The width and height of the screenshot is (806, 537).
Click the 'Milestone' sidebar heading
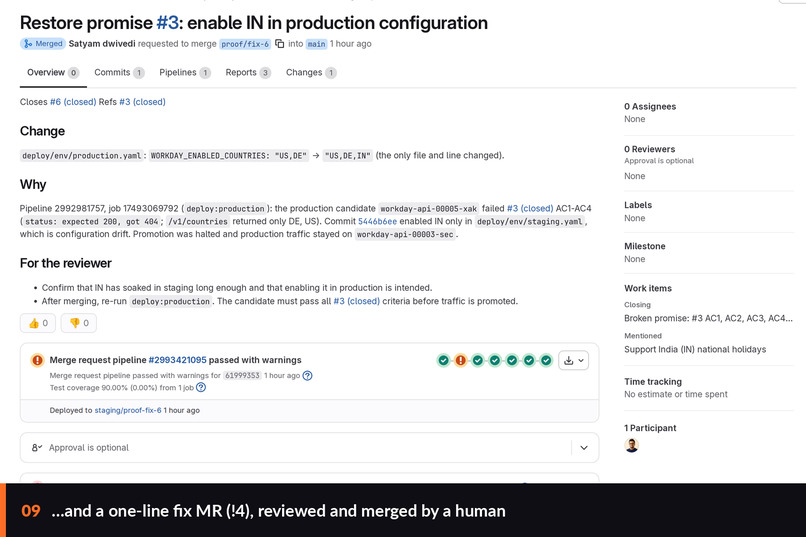point(645,246)
